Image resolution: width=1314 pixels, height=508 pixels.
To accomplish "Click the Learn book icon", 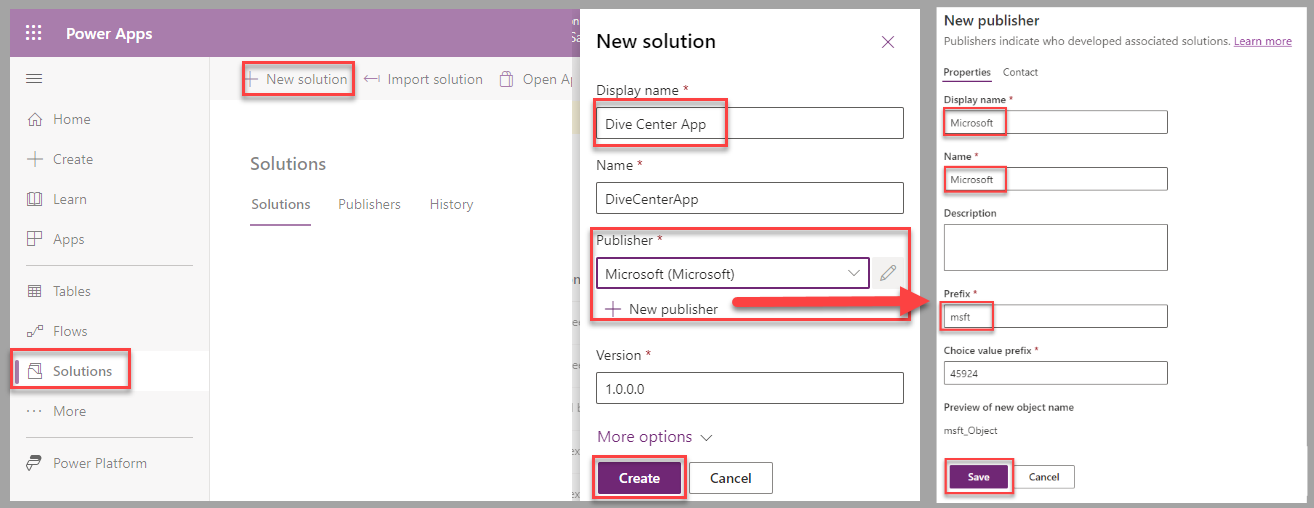I will coord(34,199).
